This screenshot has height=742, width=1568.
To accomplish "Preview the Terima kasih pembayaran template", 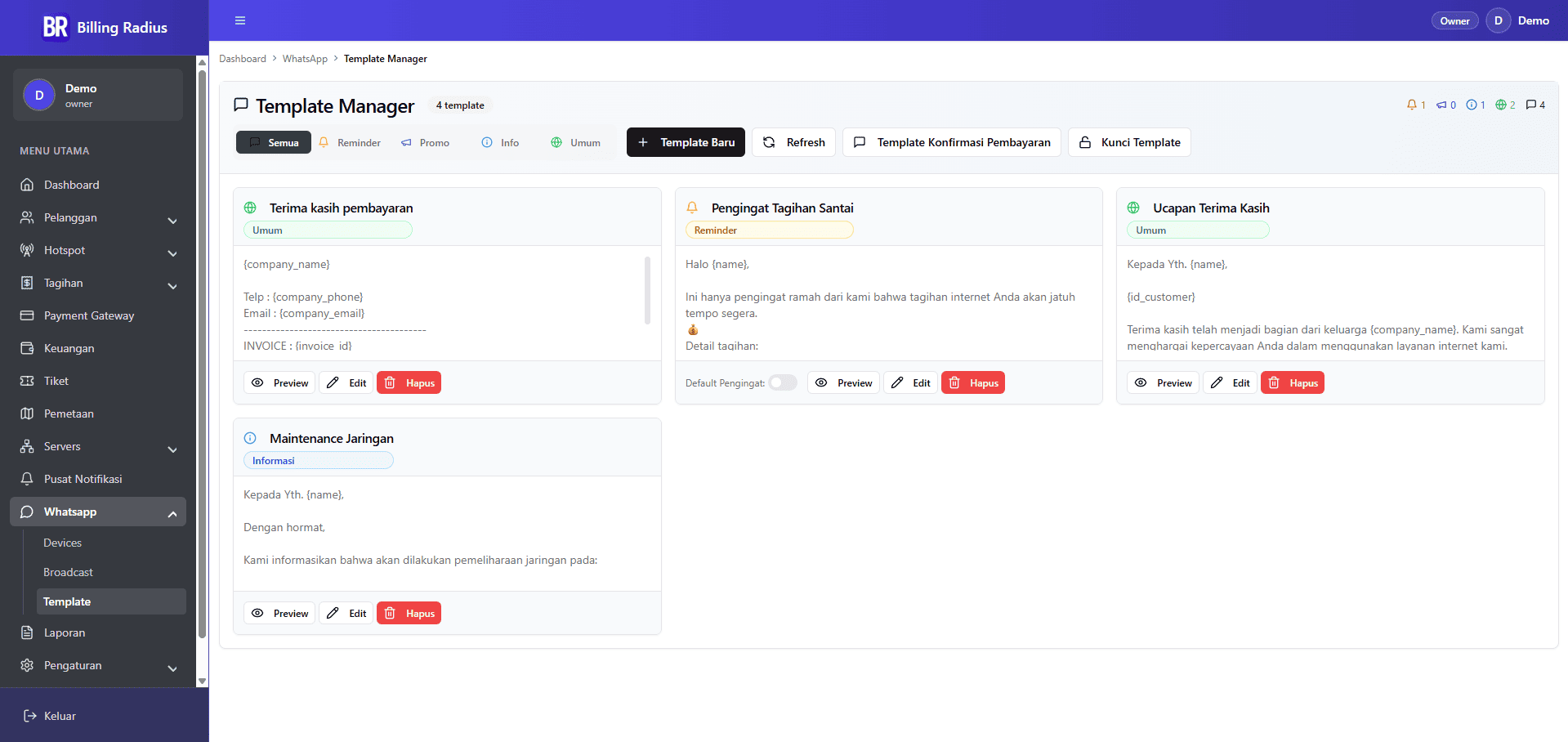I will pyautogui.click(x=279, y=382).
